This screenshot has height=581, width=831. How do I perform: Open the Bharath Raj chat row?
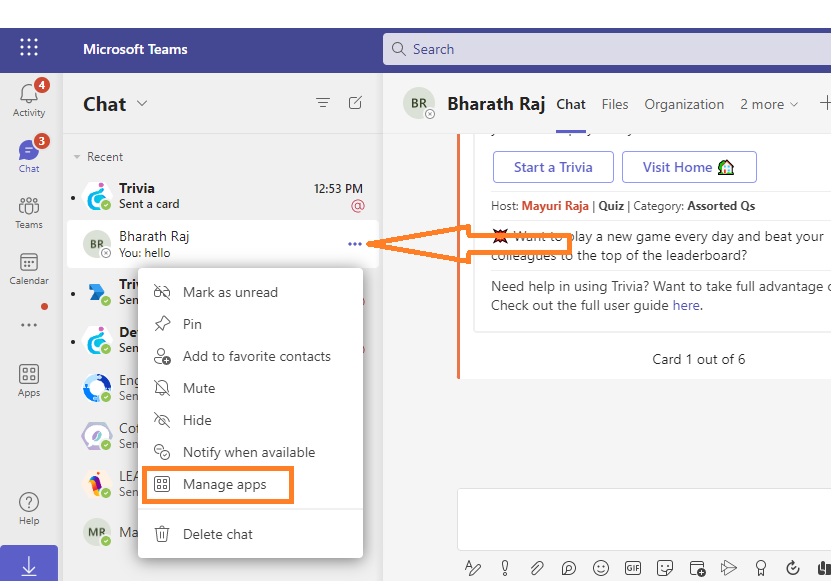click(223, 244)
